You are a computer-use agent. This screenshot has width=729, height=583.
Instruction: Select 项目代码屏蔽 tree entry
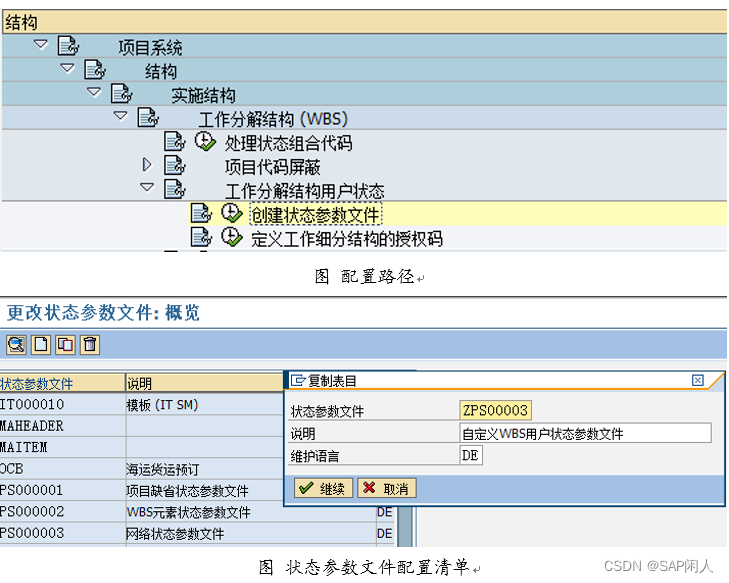(272, 167)
